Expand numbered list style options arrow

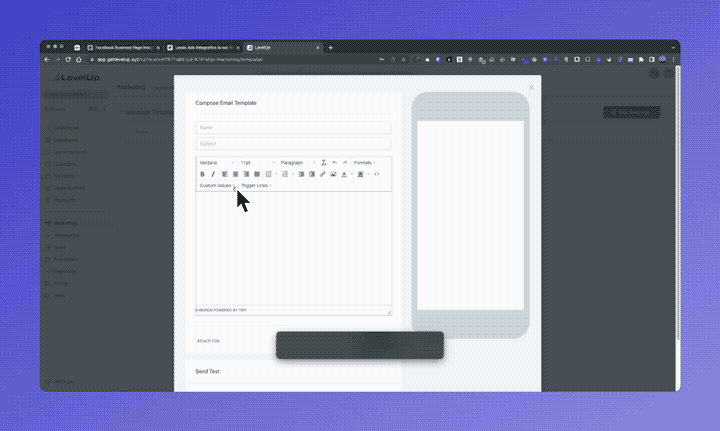tap(292, 174)
